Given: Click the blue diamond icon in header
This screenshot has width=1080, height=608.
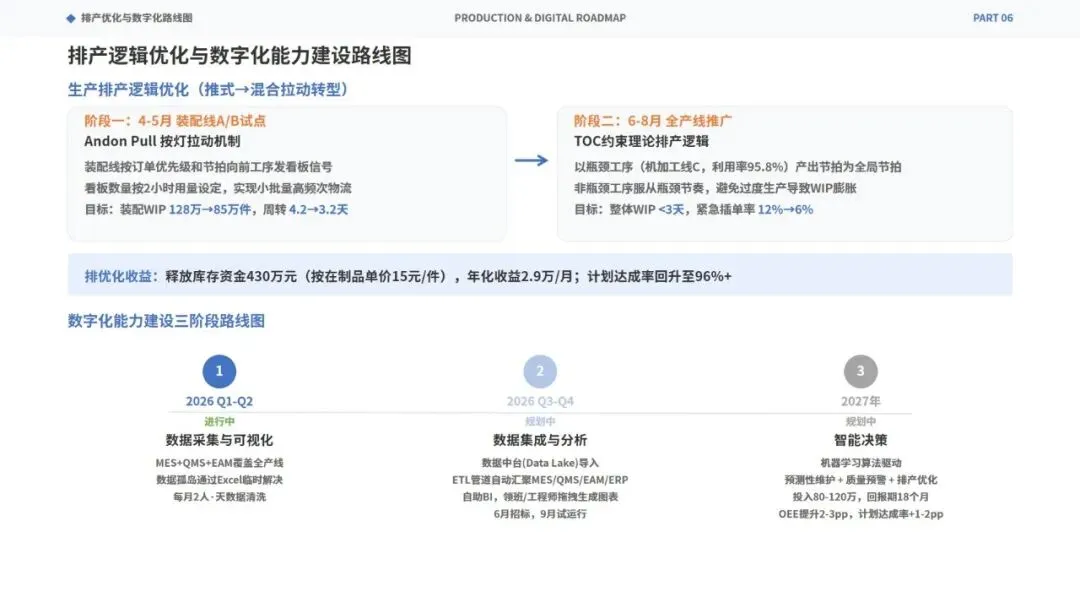Looking at the screenshot, I should point(70,19).
